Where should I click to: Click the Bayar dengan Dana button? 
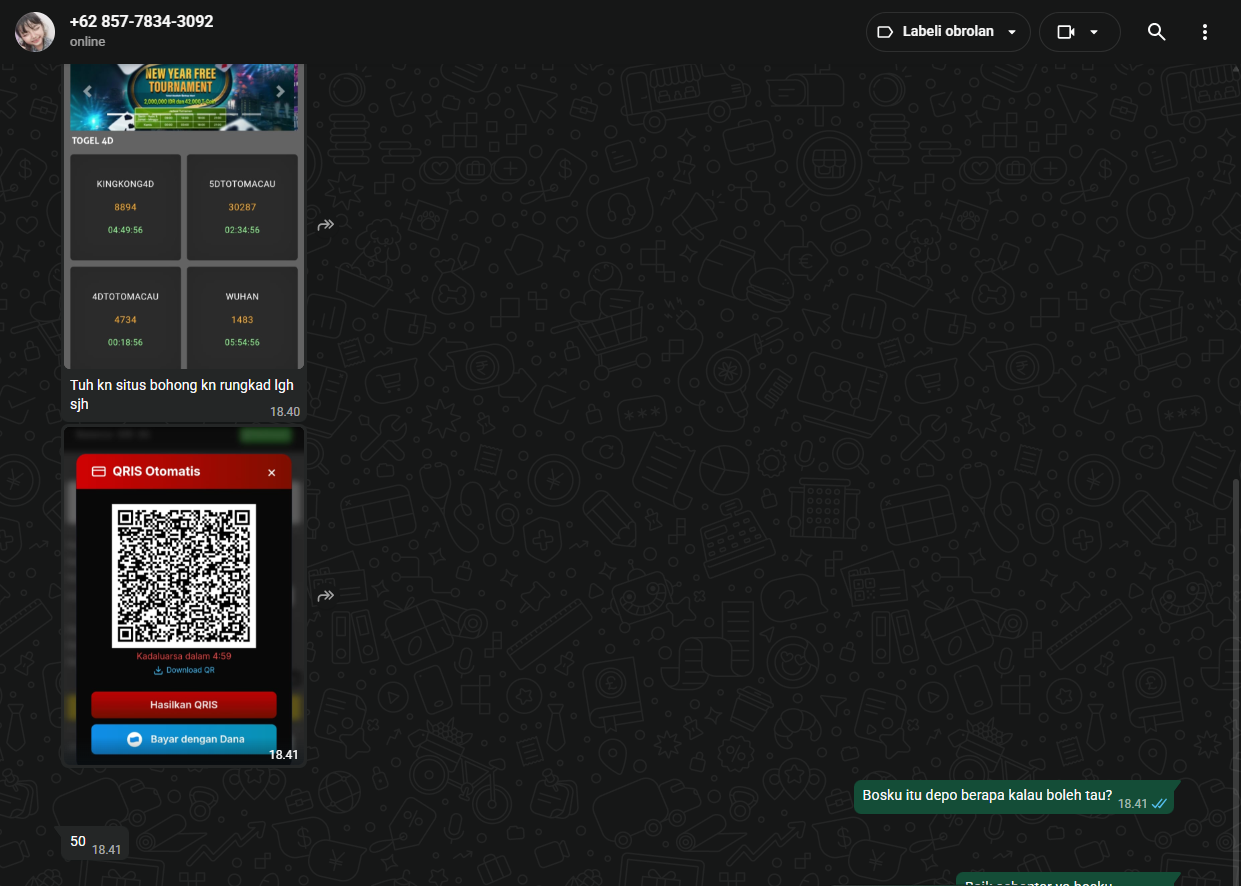pos(184,739)
